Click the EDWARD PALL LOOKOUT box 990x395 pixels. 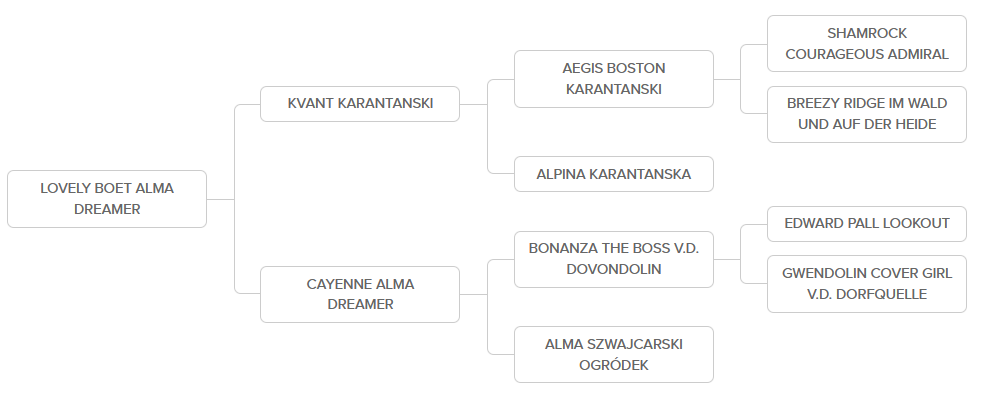pos(867,223)
